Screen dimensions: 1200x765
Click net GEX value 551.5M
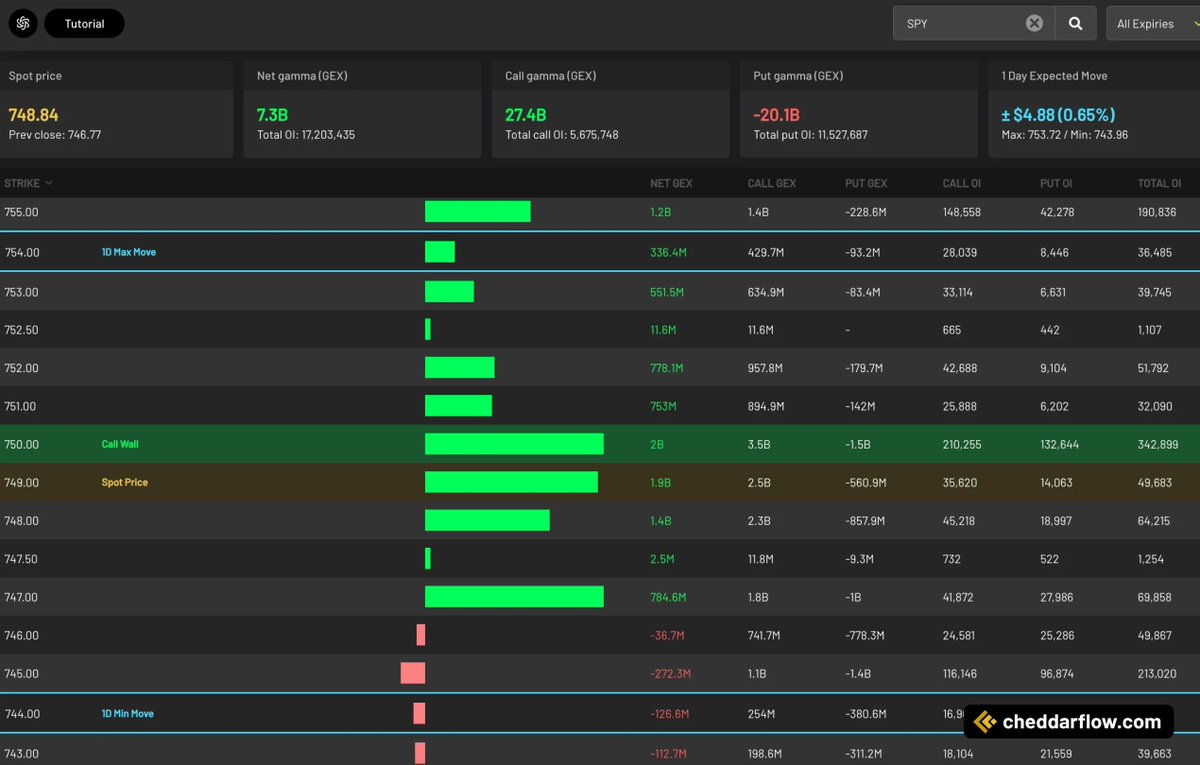click(667, 292)
